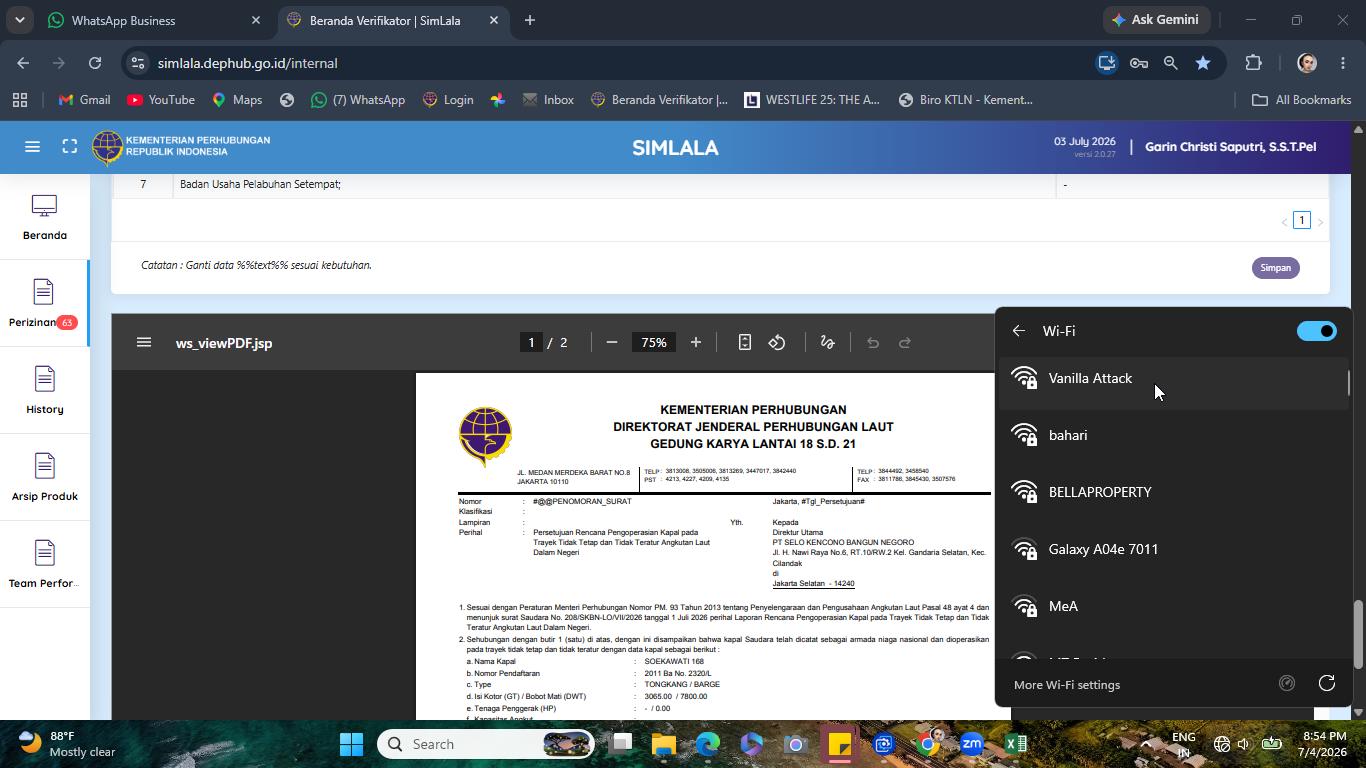Image resolution: width=1366 pixels, height=768 pixels.
Task: Click the zoom magnifier icon in address bar
Action: point(1171,63)
